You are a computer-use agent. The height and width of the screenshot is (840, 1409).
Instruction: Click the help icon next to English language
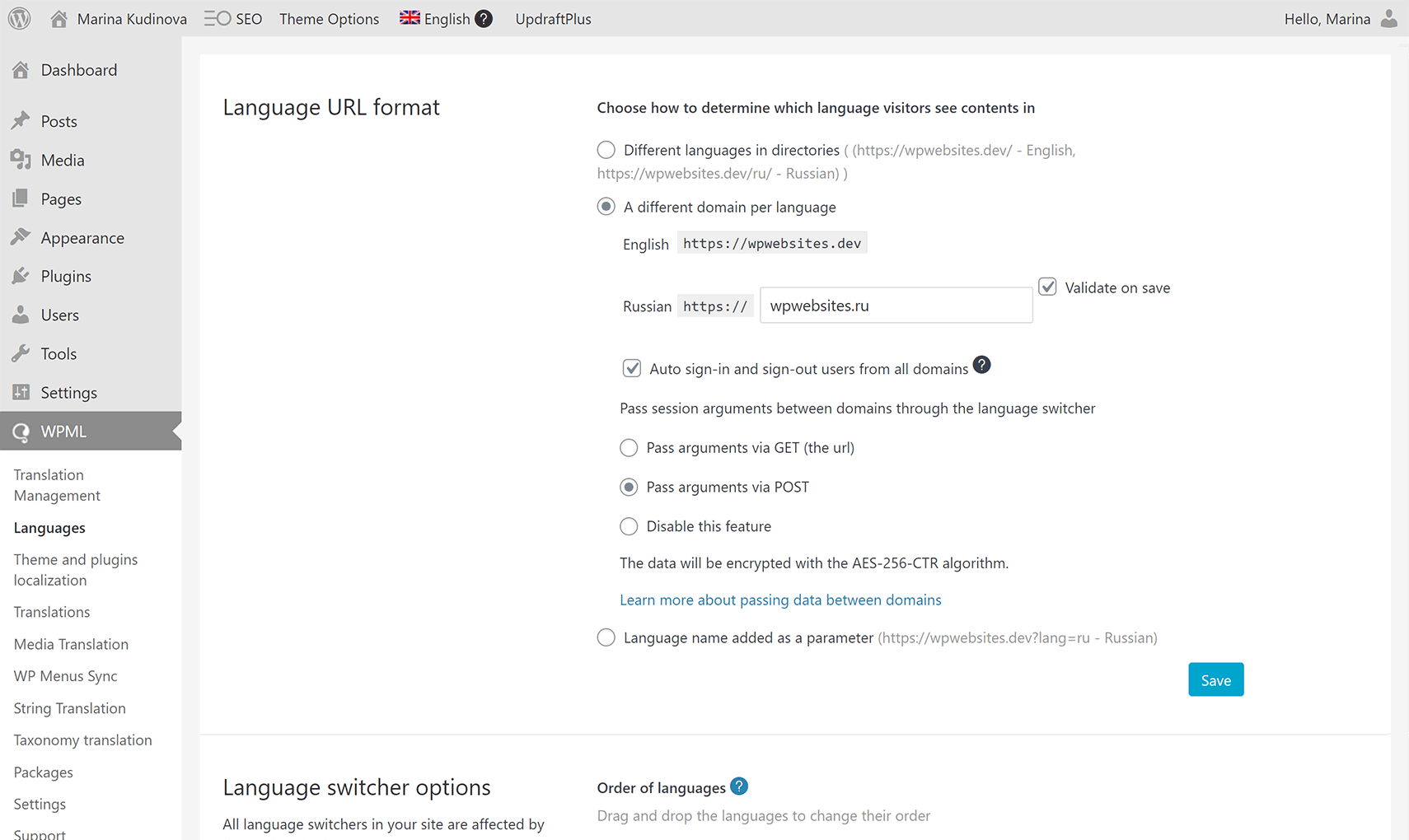coord(484,18)
